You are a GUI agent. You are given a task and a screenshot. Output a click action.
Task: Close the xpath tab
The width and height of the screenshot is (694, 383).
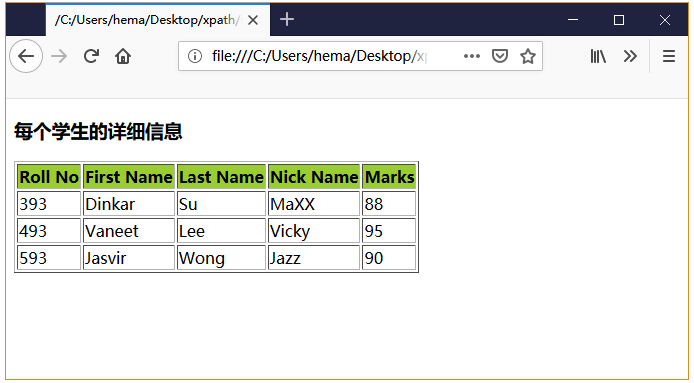click(253, 20)
